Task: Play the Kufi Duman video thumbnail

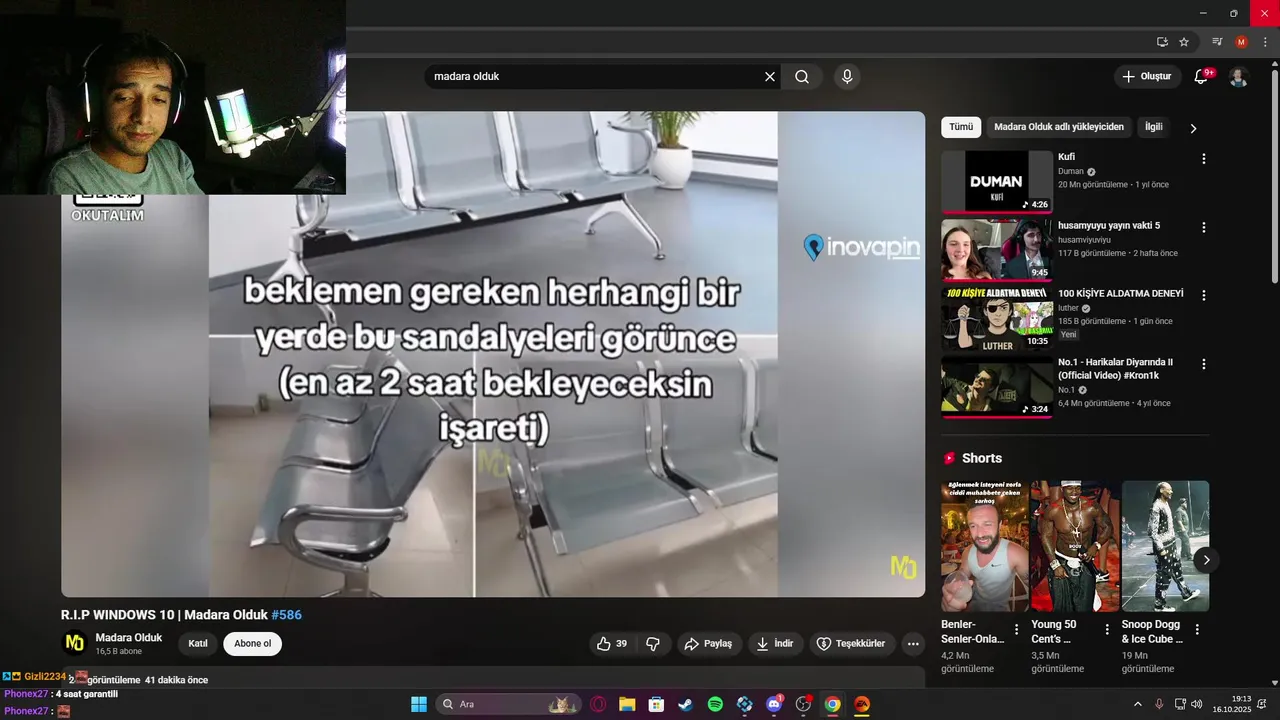Action: 997,182
